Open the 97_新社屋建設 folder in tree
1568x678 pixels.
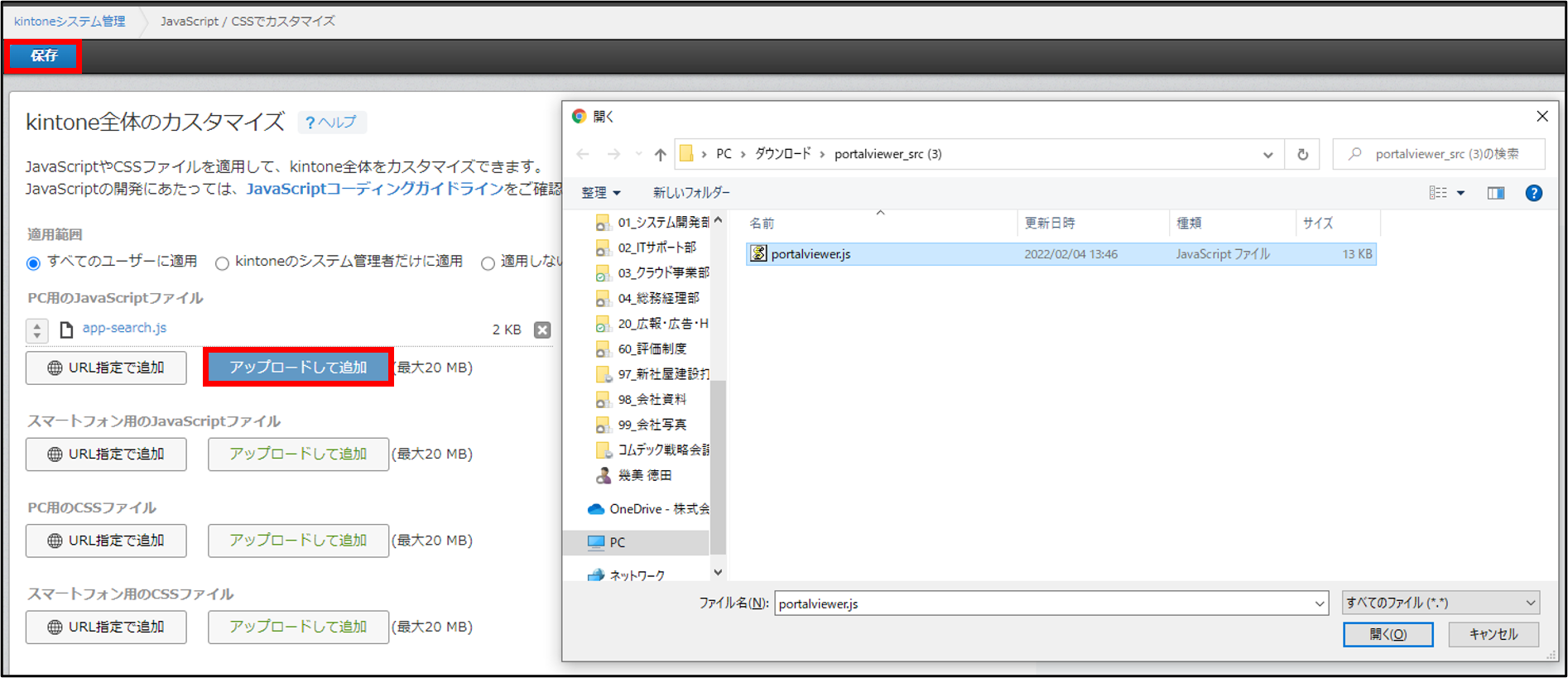click(652, 374)
